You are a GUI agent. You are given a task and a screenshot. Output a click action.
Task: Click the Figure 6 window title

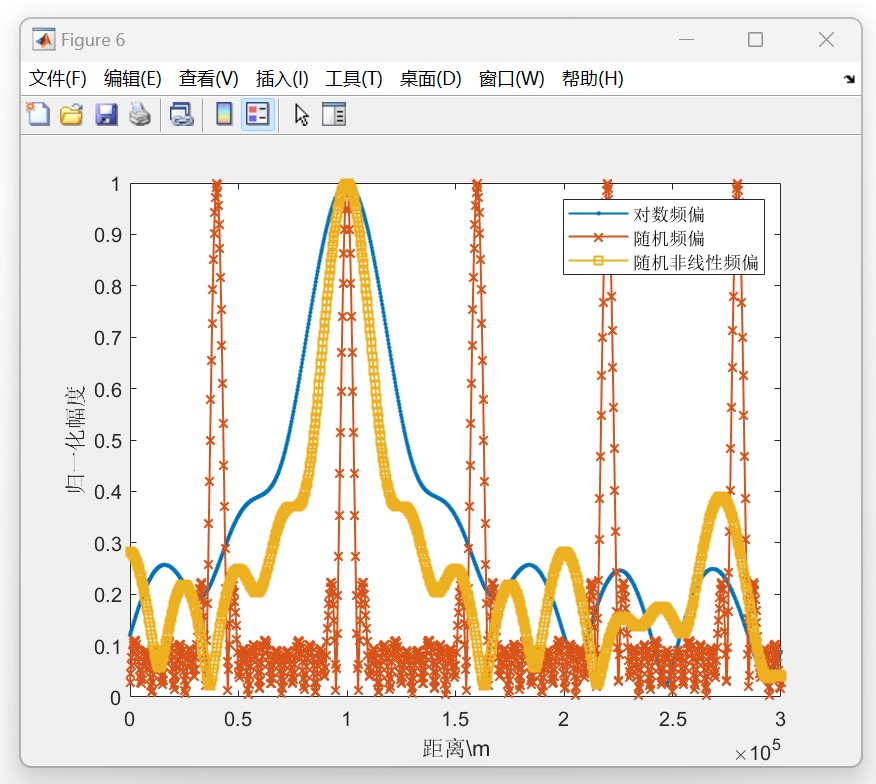pos(93,40)
